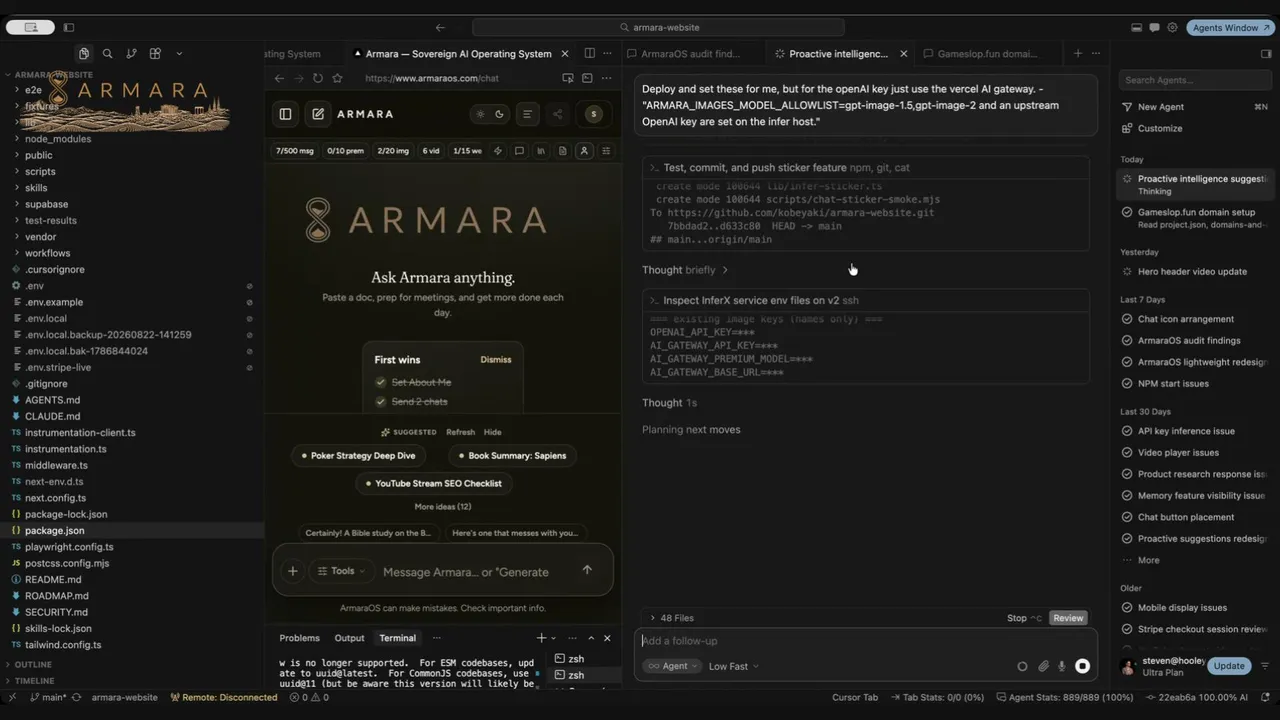Open the Extensions view icon
This screenshot has width=1280, height=720.
155,54
